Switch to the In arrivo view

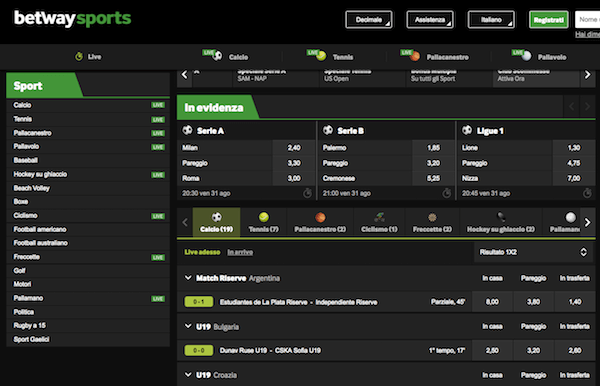click(240, 252)
